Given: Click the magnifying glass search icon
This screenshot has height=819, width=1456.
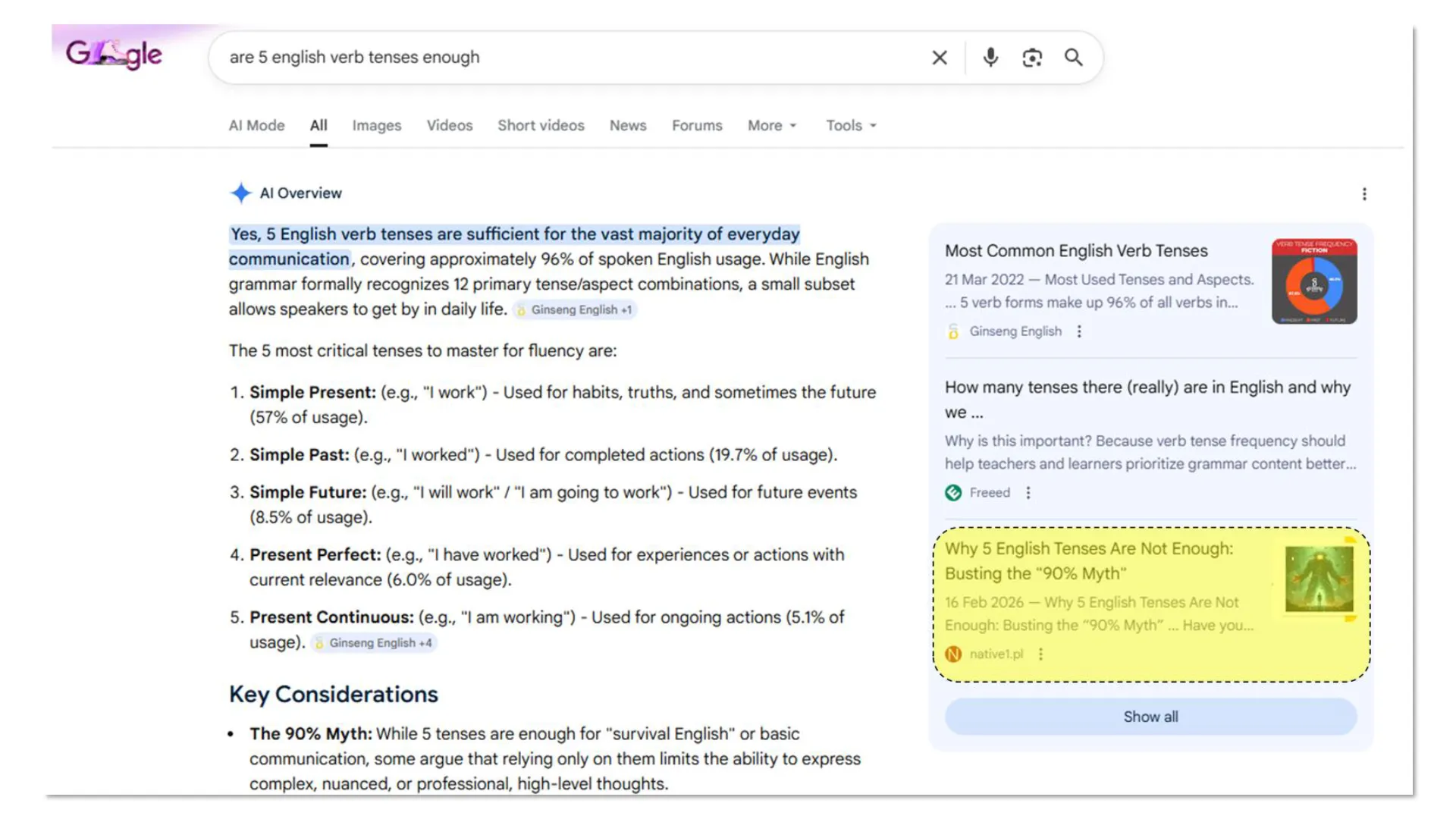Looking at the screenshot, I should (x=1074, y=58).
